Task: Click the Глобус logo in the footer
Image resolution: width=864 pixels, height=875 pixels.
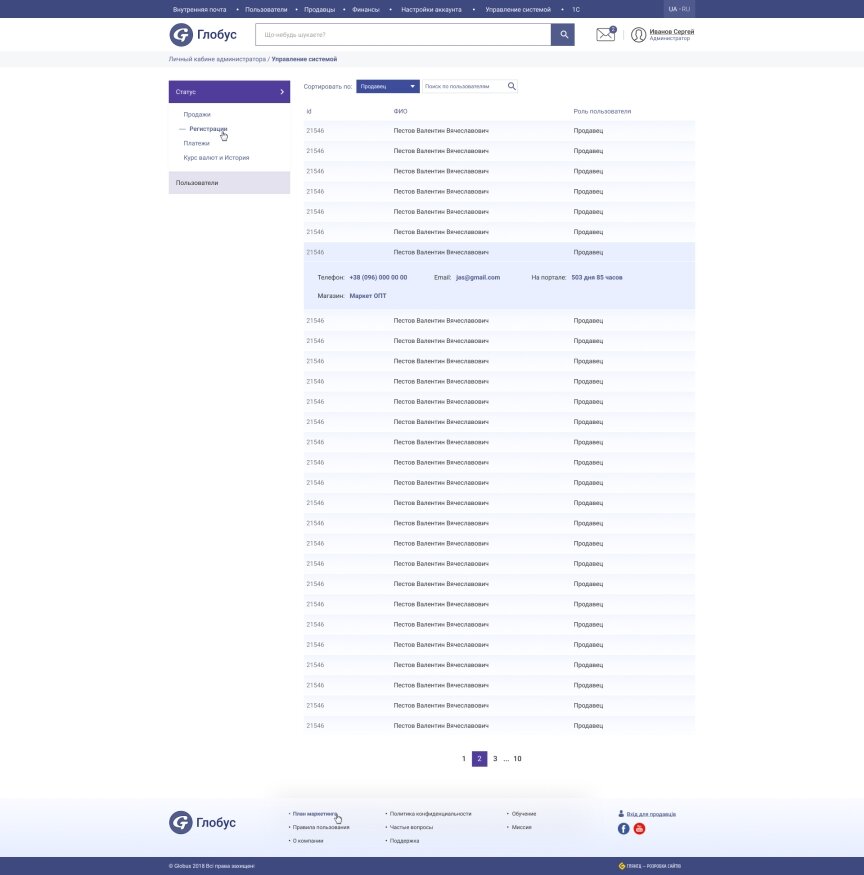Action: pyautogui.click(x=203, y=823)
